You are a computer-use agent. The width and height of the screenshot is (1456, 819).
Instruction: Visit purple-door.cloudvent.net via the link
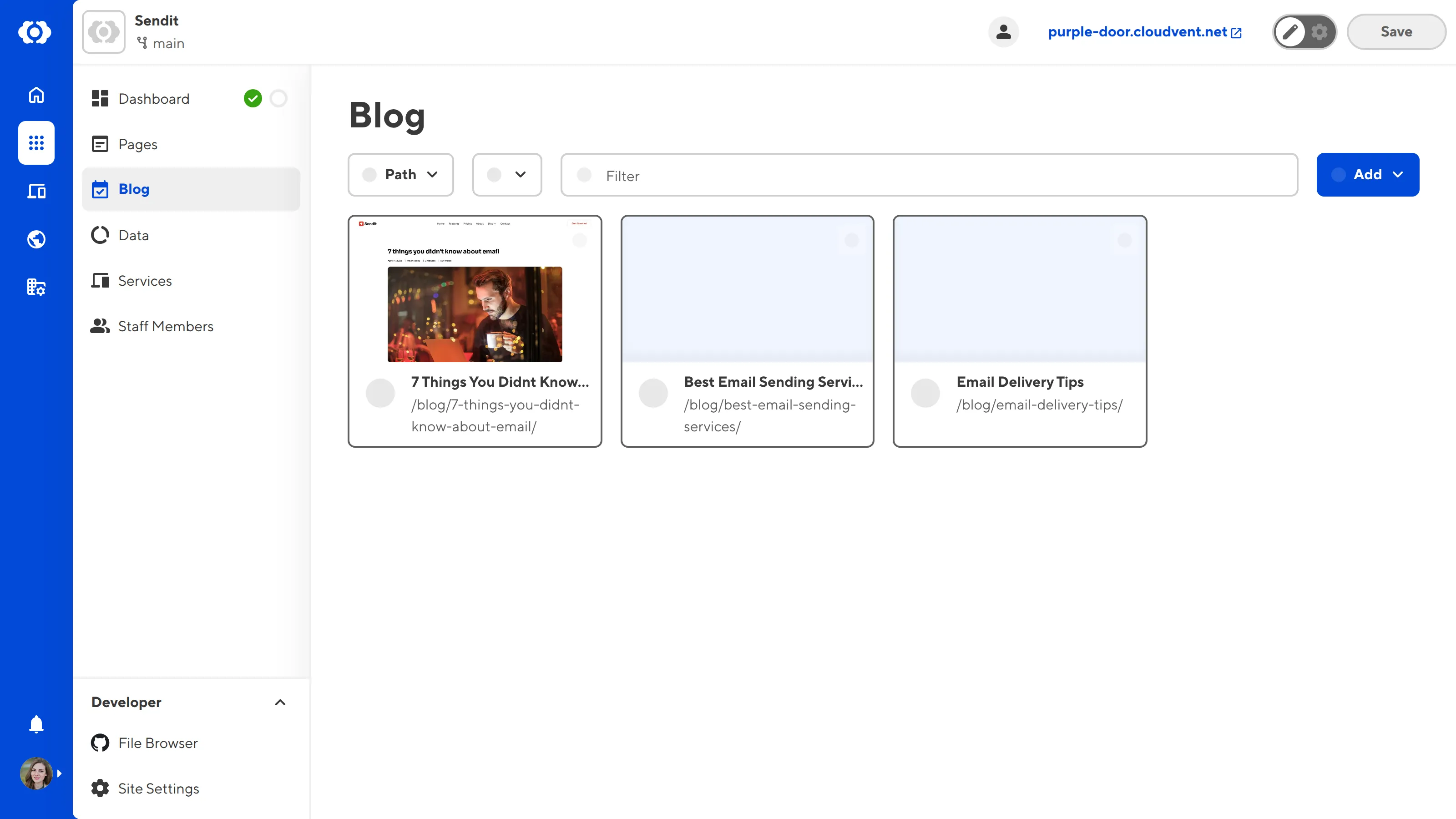[x=1137, y=32]
